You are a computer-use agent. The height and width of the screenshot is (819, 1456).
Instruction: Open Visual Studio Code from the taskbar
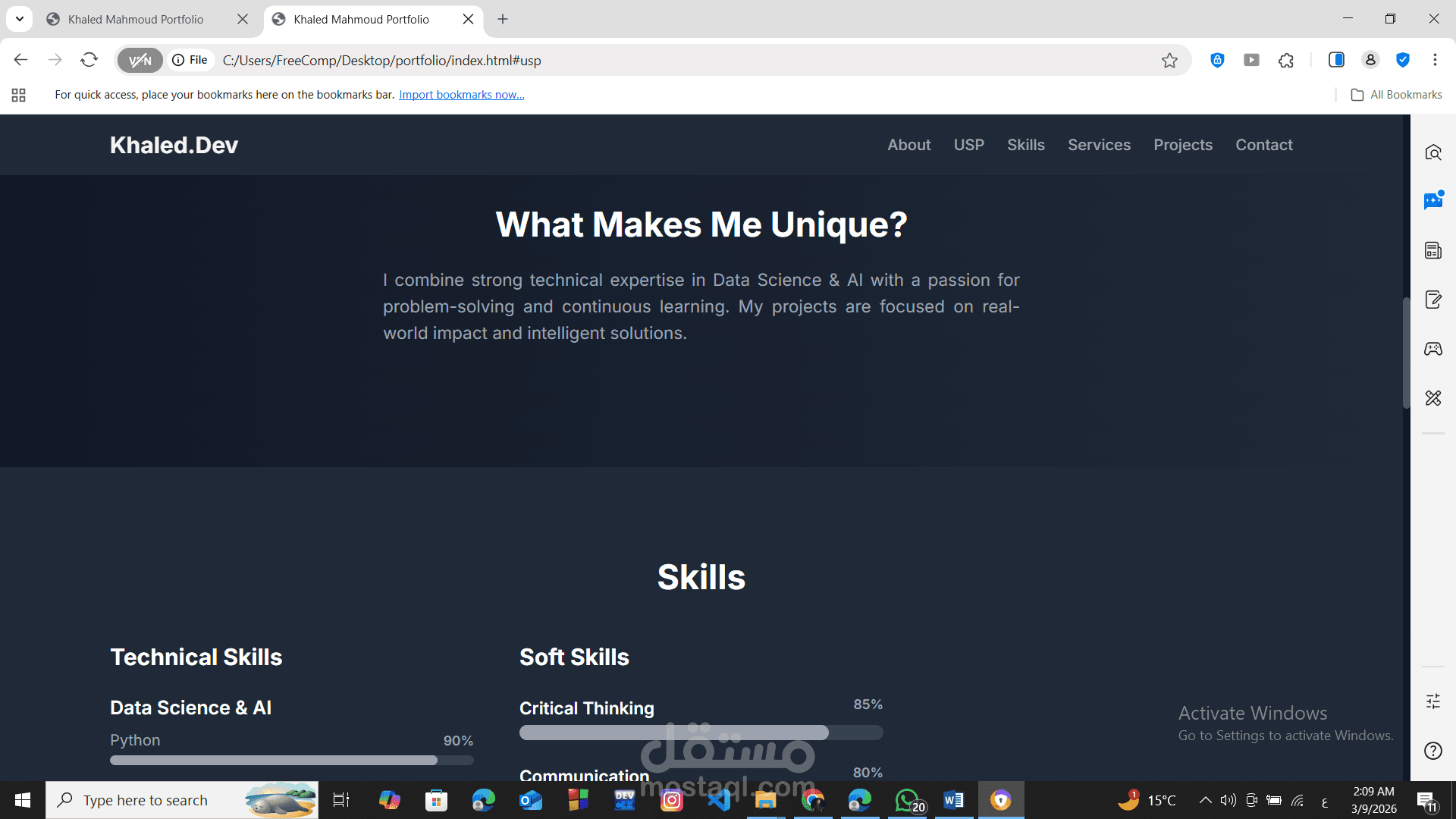[x=718, y=800]
